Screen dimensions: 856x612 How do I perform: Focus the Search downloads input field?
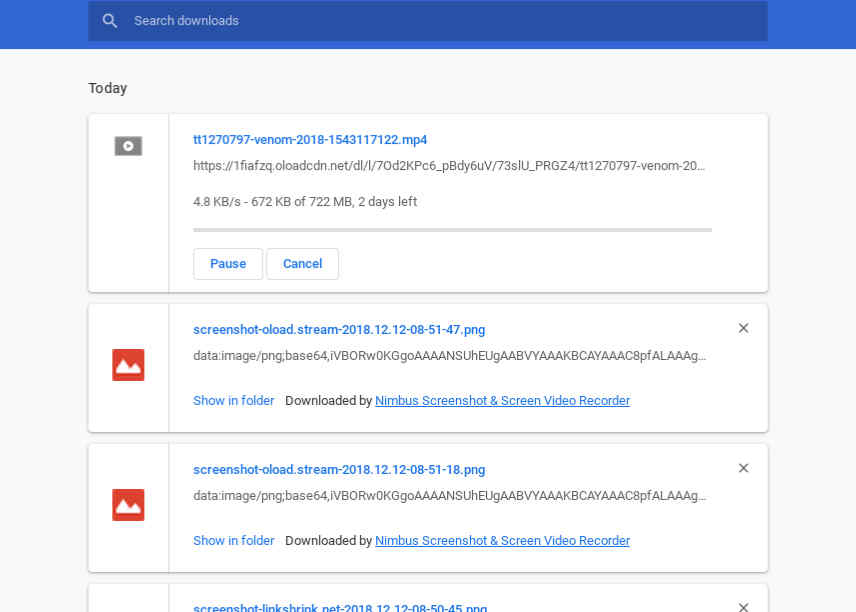(x=440, y=21)
